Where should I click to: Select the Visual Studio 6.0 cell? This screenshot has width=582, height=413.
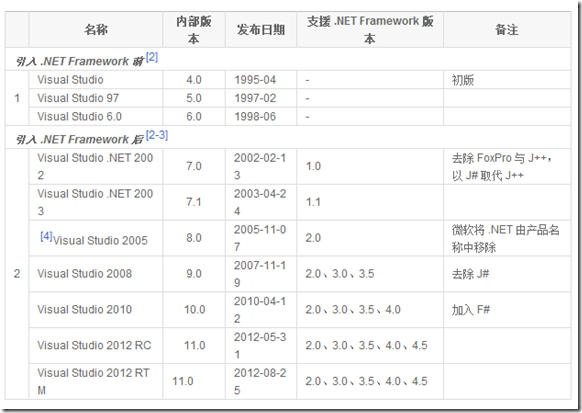(96, 117)
